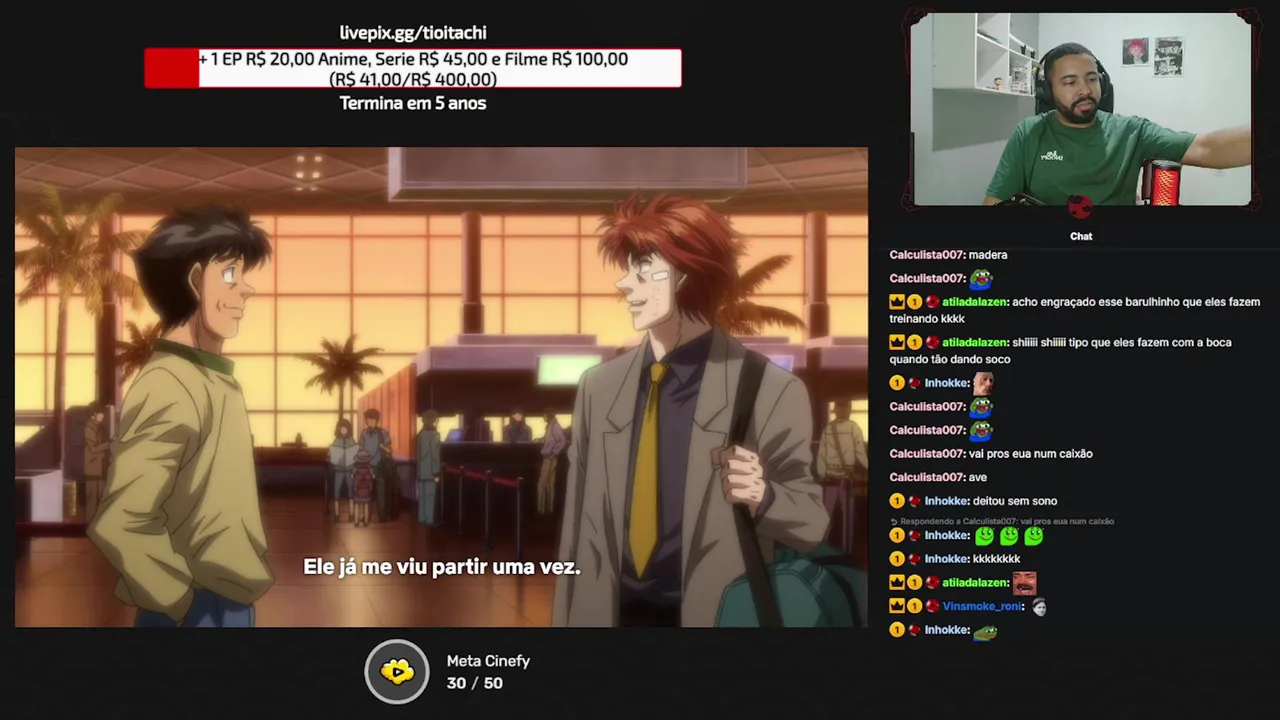Click Inhokke's name beside 'deitou sem sono'

click(947, 501)
